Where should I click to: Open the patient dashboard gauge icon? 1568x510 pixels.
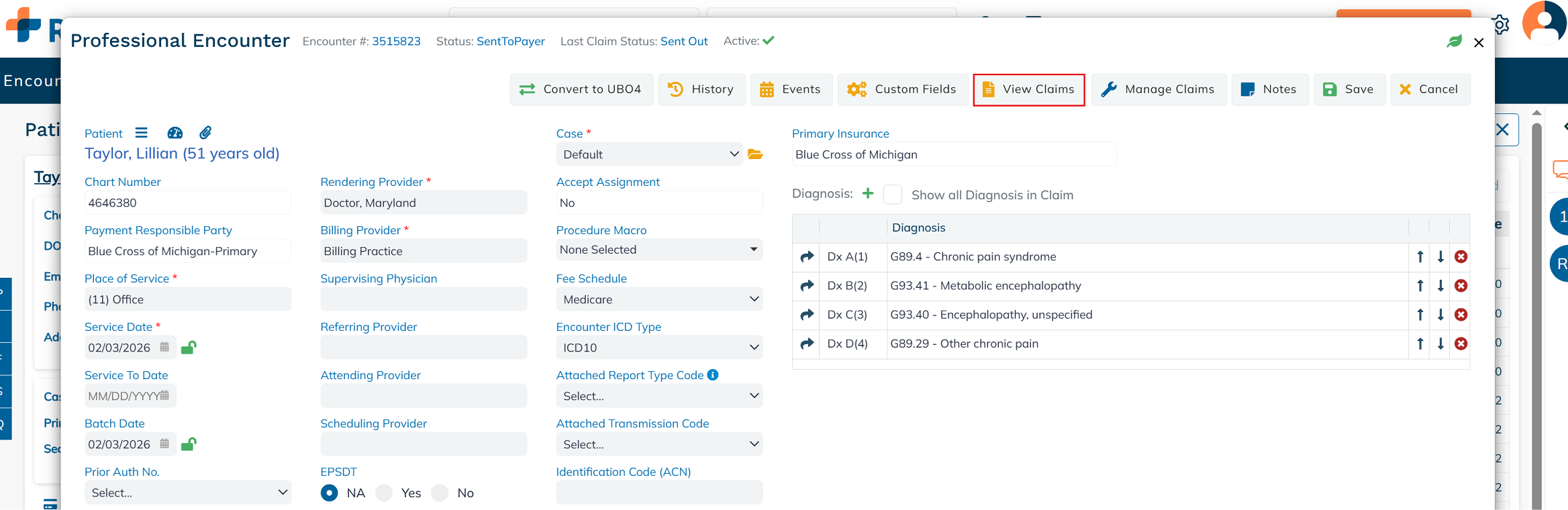(175, 133)
